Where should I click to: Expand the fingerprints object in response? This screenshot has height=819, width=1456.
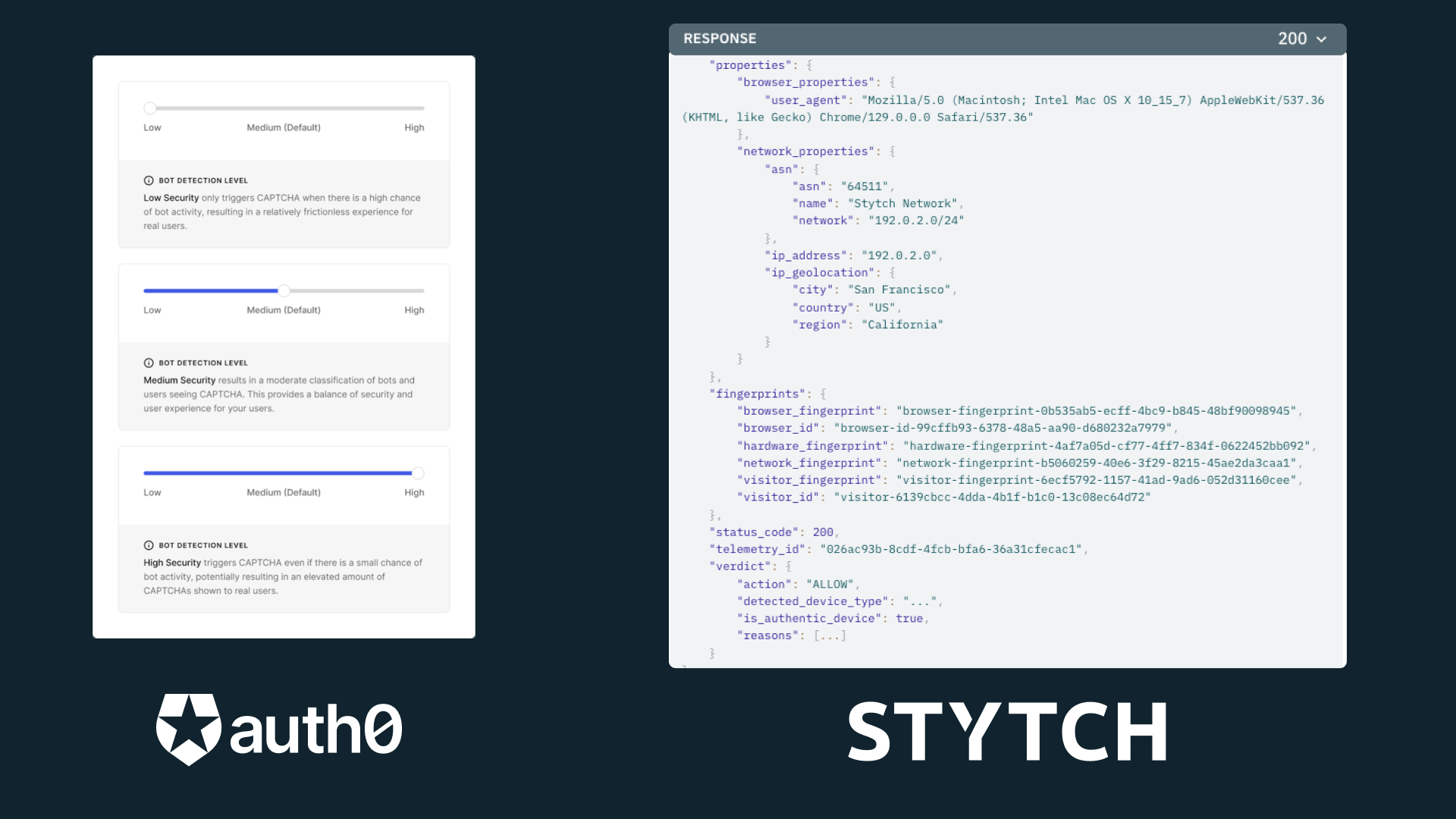click(x=822, y=393)
